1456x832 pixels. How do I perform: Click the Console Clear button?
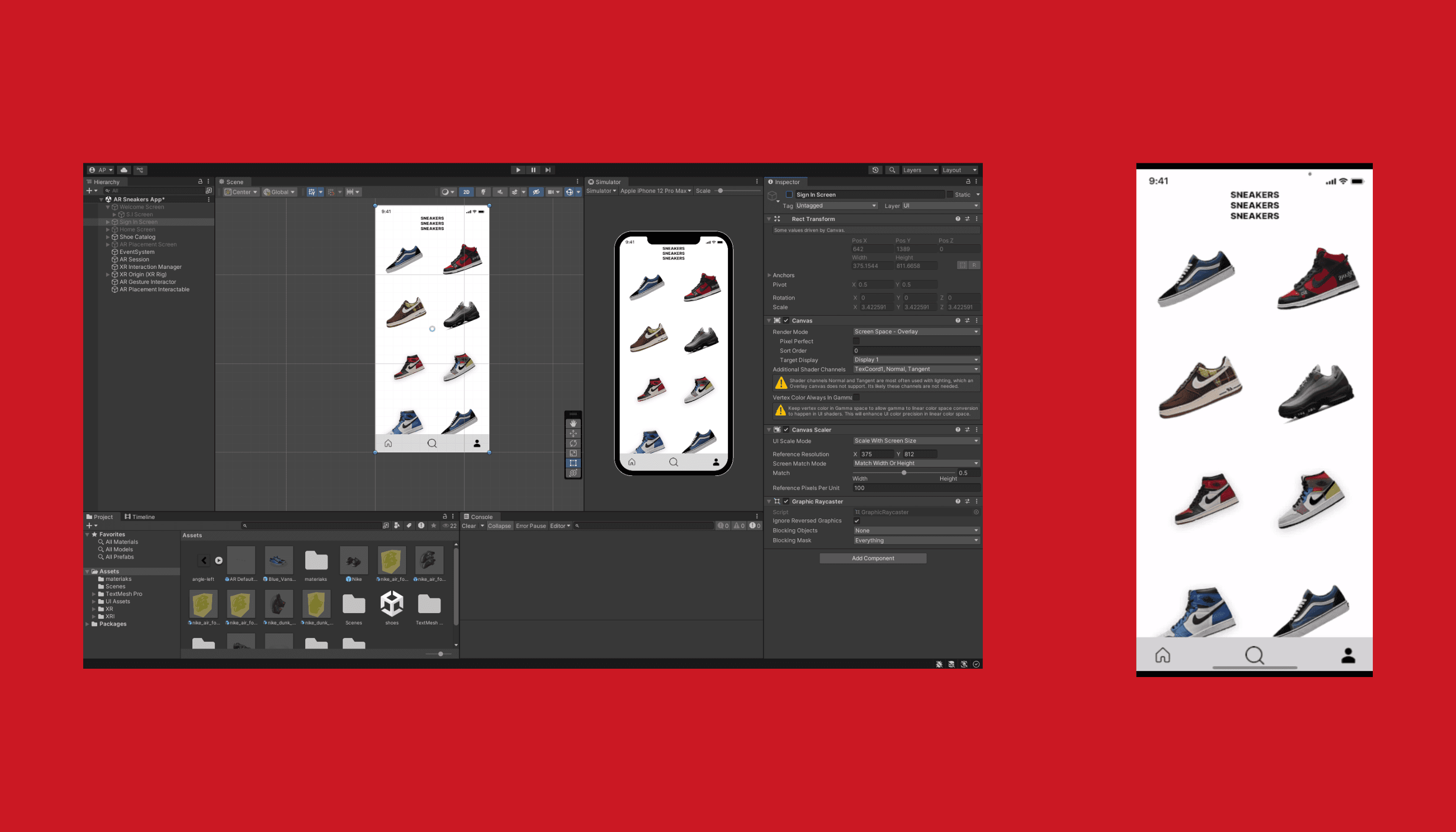(x=469, y=526)
